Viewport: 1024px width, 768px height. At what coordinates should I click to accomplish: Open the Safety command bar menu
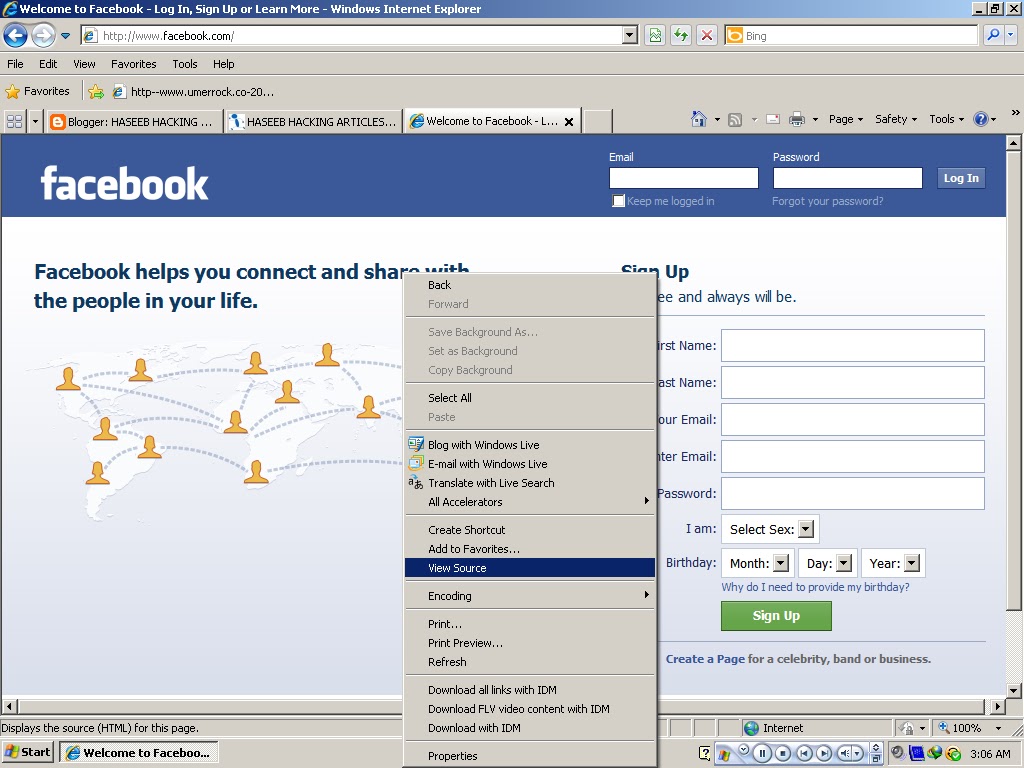click(x=896, y=119)
